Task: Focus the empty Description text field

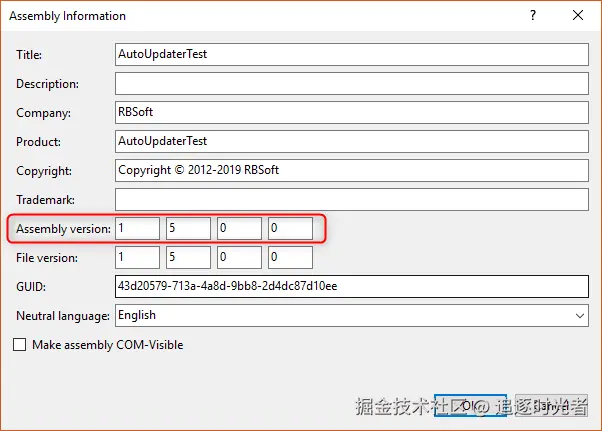Action: (351, 84)
